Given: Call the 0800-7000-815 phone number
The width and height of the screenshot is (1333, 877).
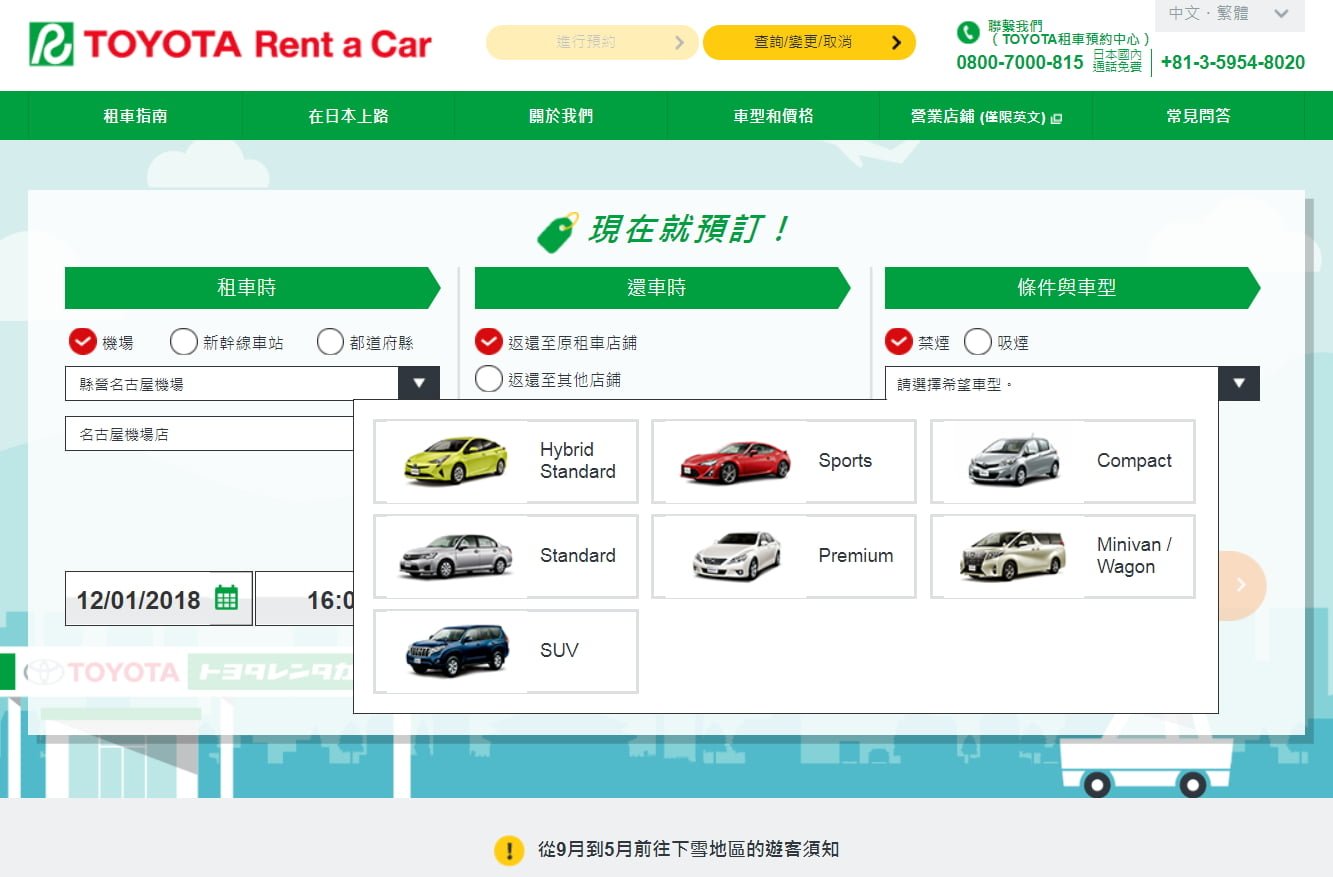Looking at the screenshot, I should coord(1020,62).
